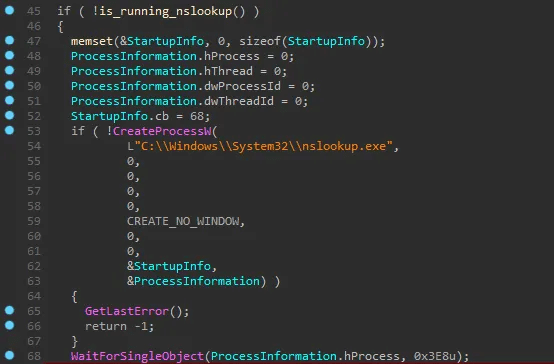
Task: Toggle breakpoint dot on line 66
Action: (10, 325)
